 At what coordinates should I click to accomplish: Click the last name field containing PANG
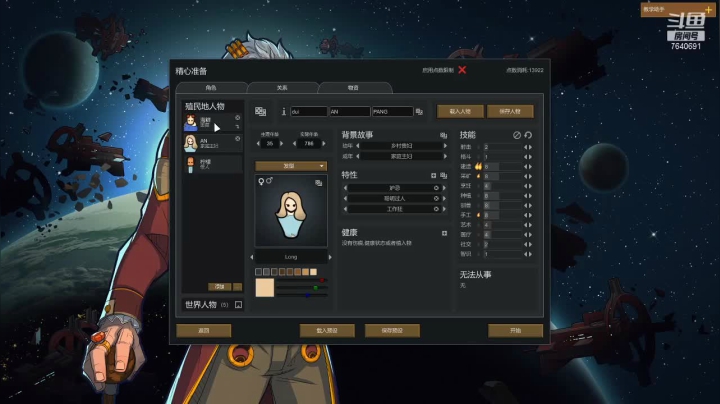tap(393, 112)
